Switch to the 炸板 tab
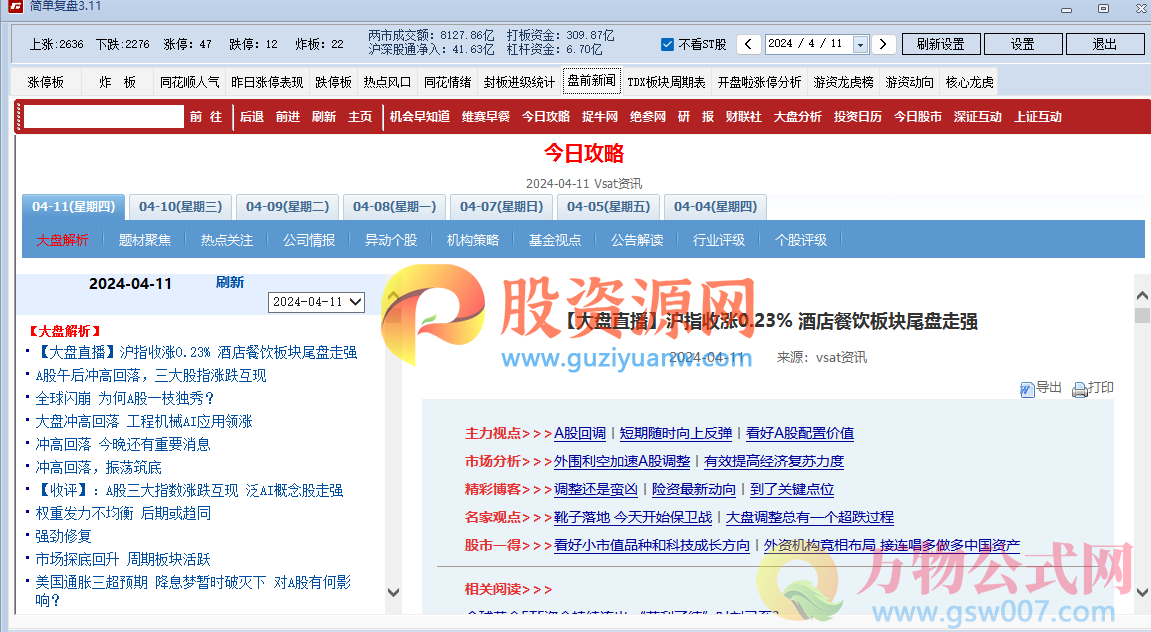 pyautogui.click(x=117, y=82)
